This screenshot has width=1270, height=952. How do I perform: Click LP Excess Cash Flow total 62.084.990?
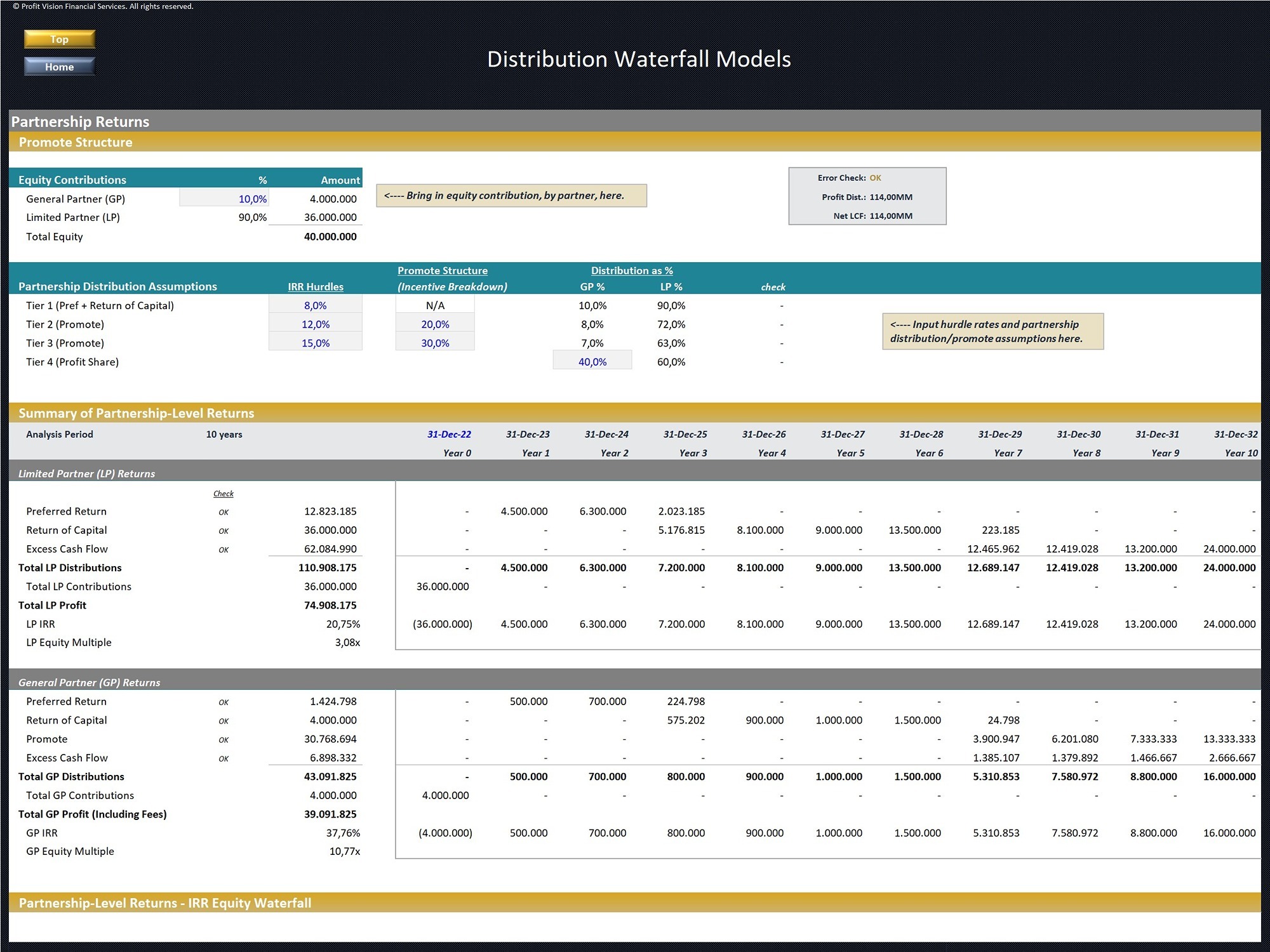(330, 549)
